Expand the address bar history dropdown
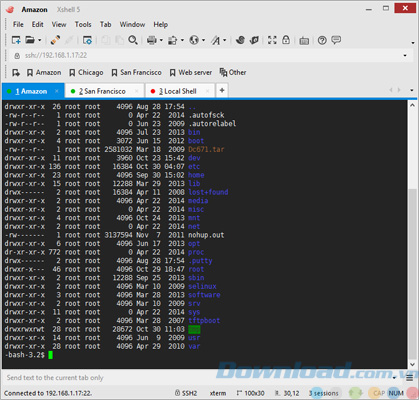The image size is (419, 400). click(x=405, y=55)
